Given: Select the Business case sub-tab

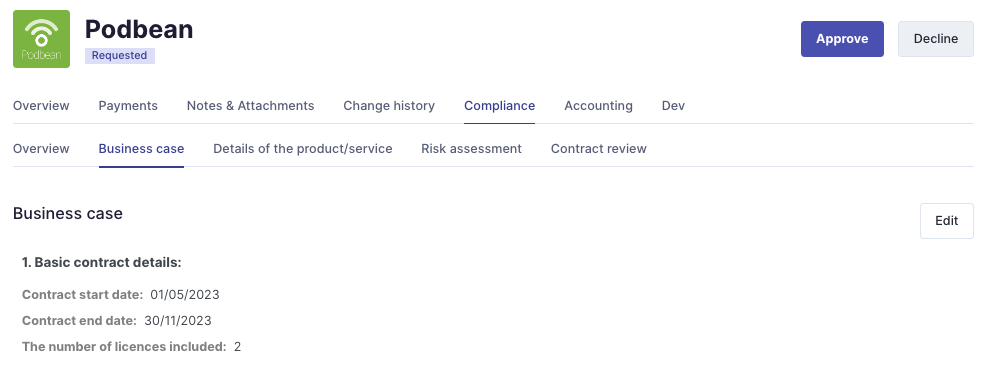Looking at the screenshot, I should [x=141, y=149].
